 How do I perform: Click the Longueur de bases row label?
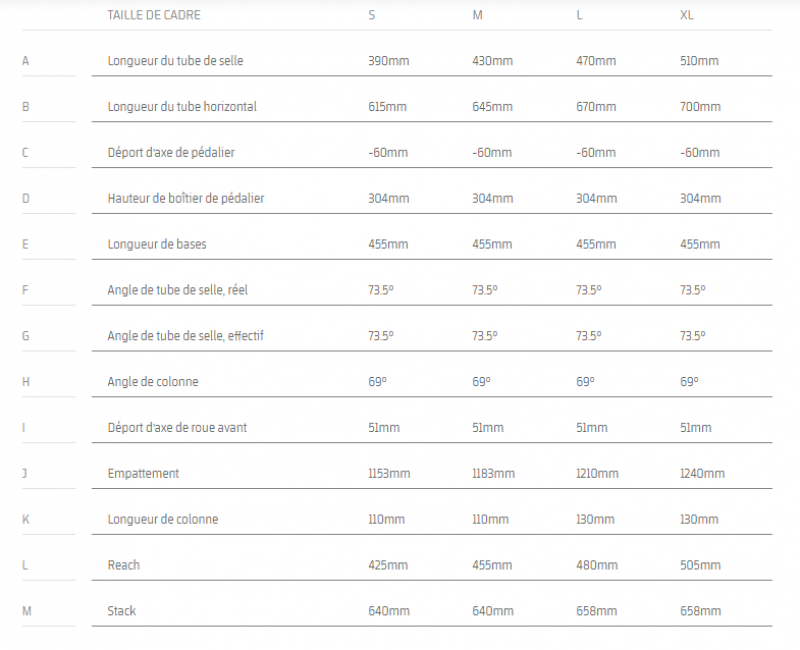coord(157,244)
